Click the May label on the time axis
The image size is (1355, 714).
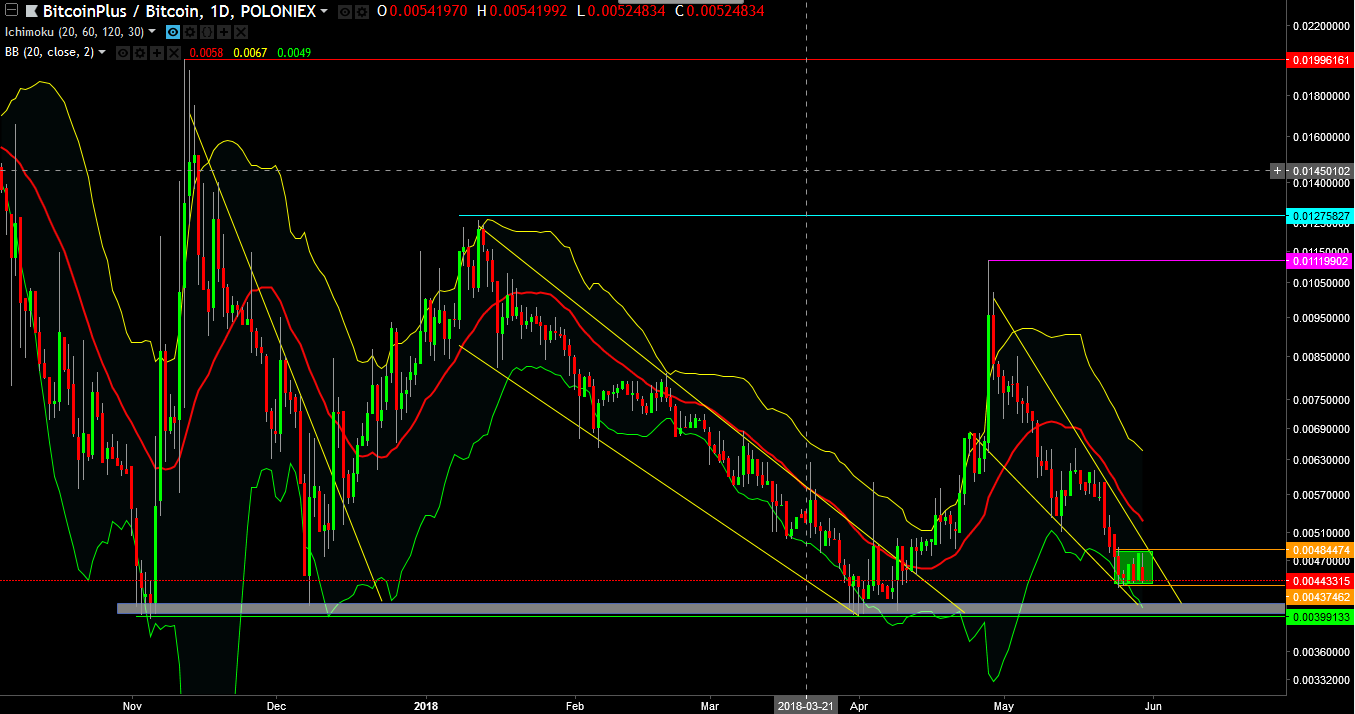1004,705
